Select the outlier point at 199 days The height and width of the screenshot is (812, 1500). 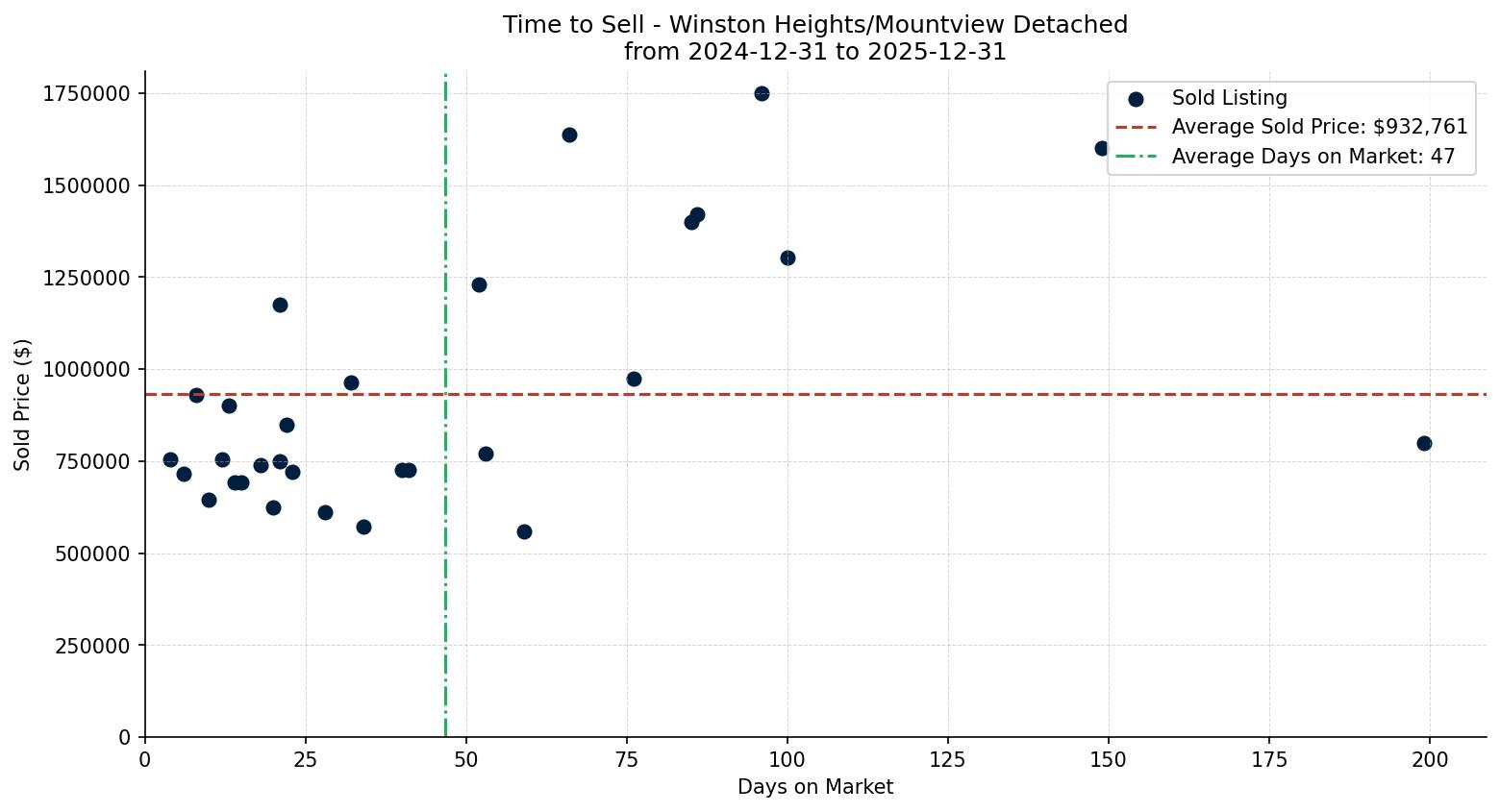[1424, 444]
